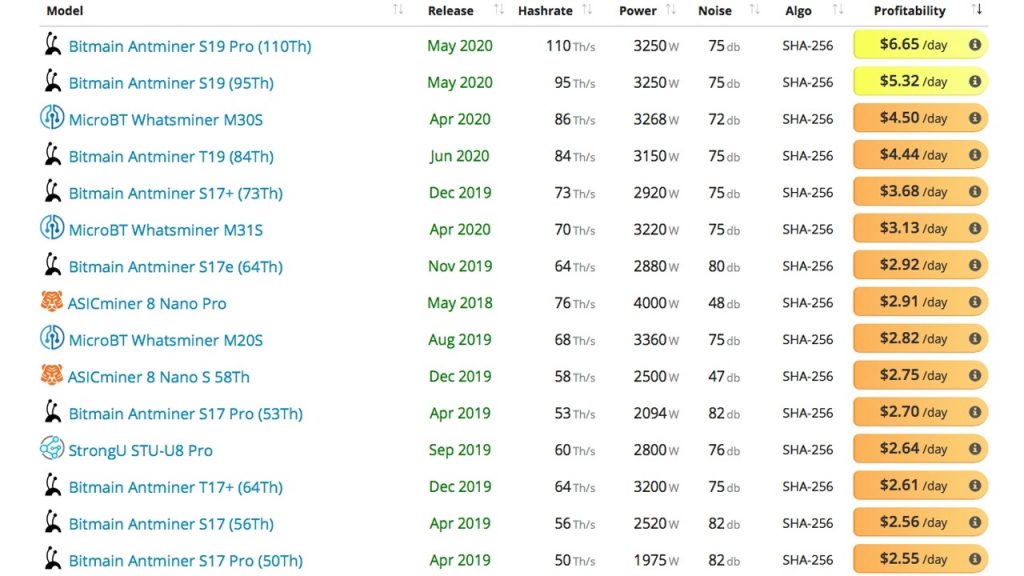
Task: Click StrongU logo beside STU-U8 Pro
Action: (x=52, y=449)
